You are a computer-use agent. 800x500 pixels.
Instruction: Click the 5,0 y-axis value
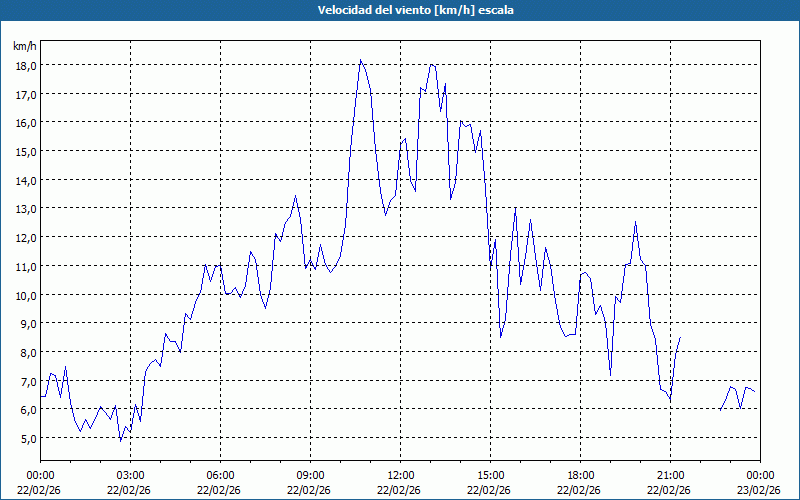[x=28, y=439]
